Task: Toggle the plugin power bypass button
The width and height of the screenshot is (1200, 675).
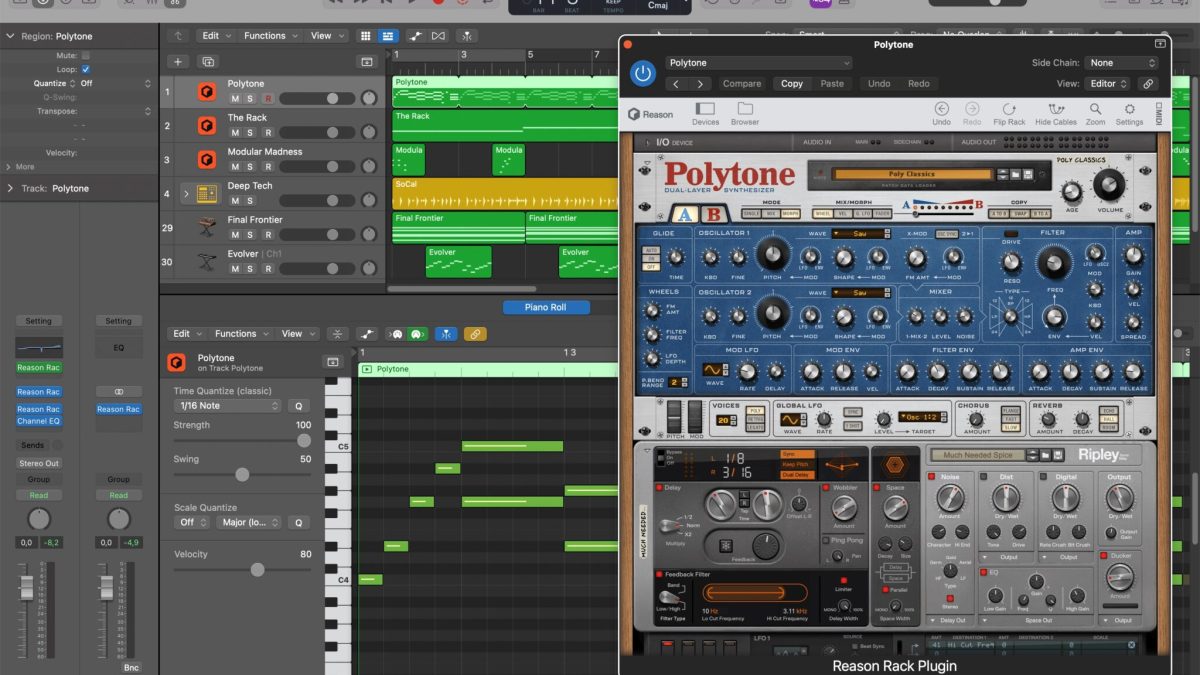Action: coord(642,72)
